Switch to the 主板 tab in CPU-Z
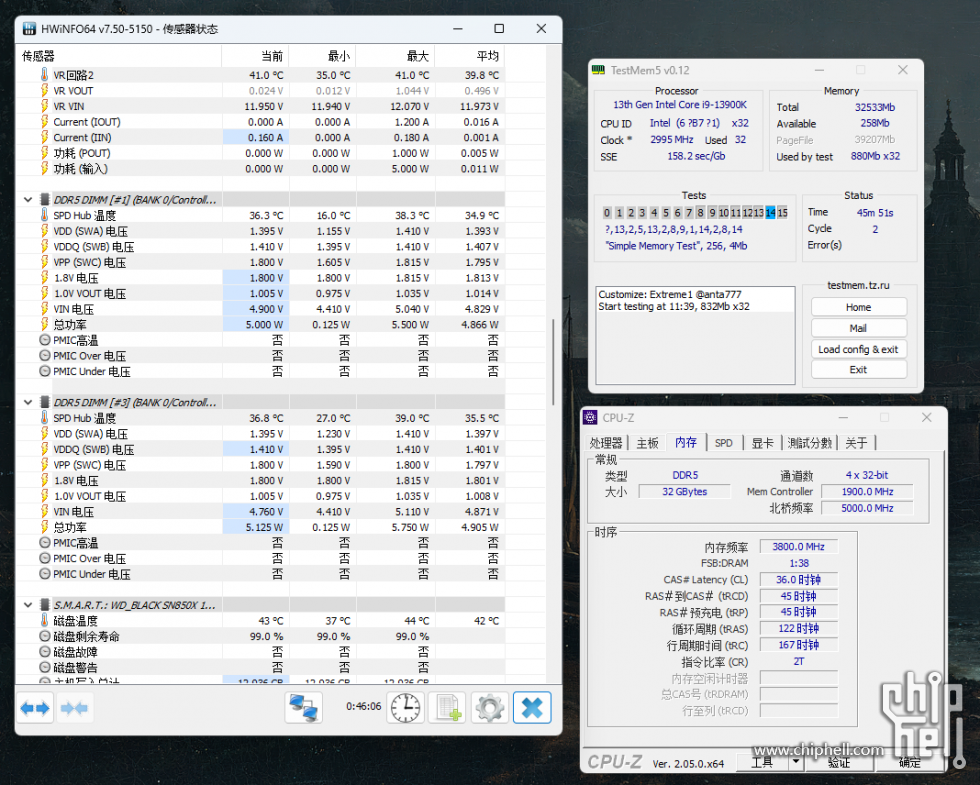Viewport: 980px width, 785px height. (x=648, y=443)
